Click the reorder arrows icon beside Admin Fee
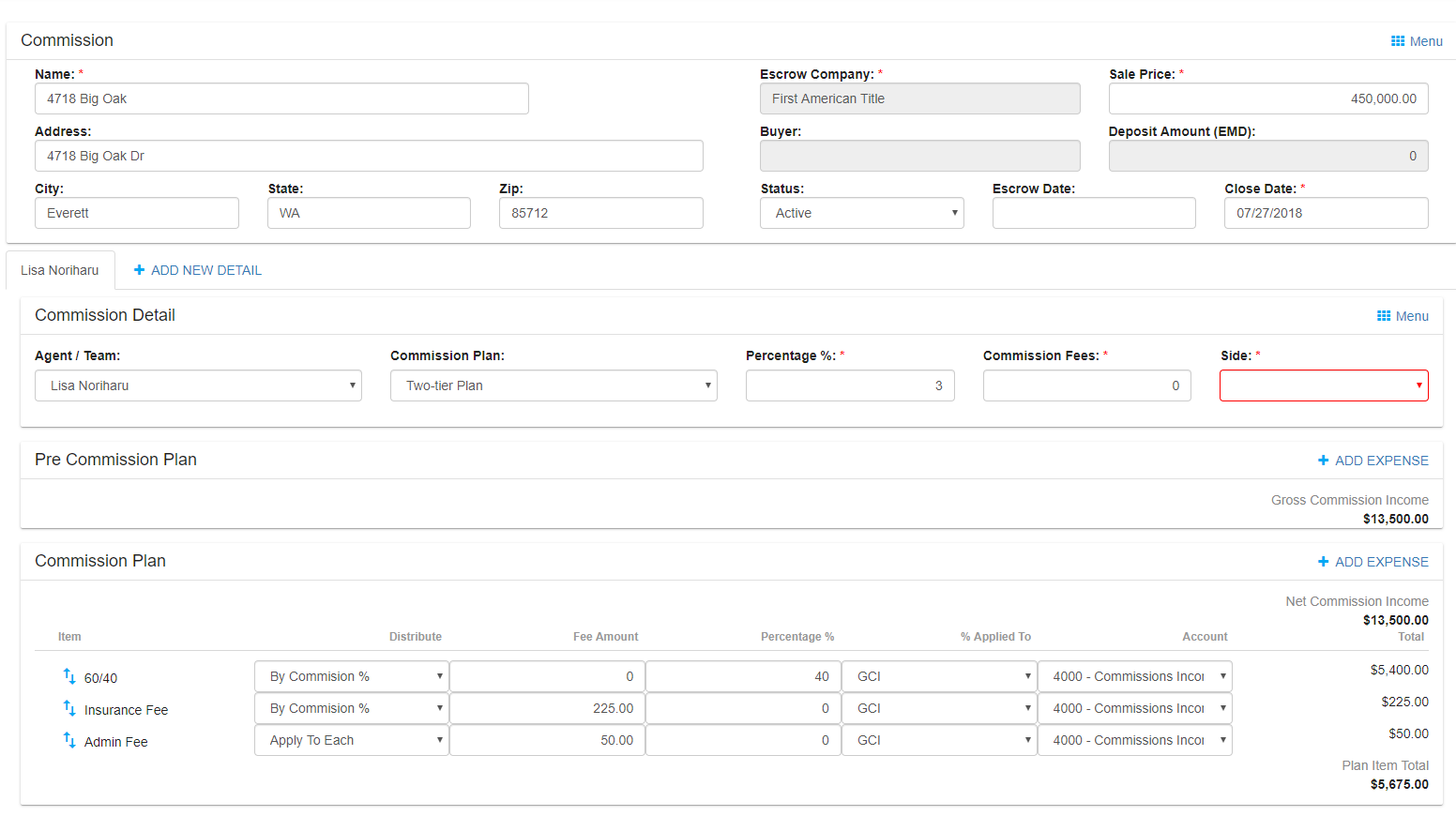 click(69, 740)
